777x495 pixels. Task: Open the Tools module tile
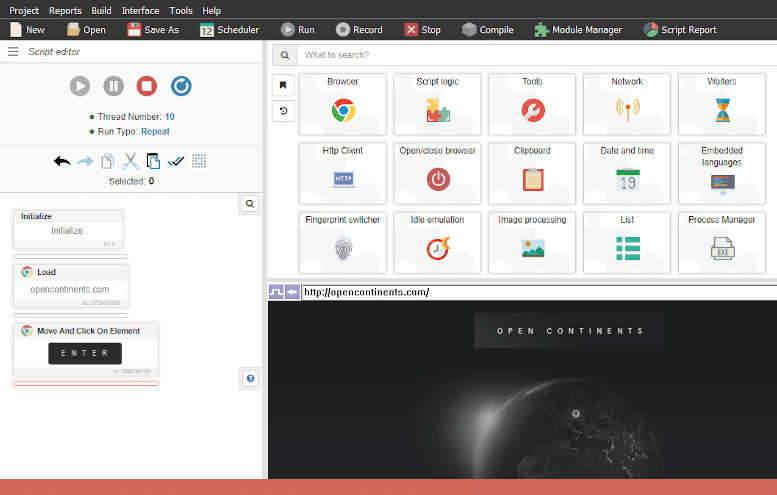pos(532,104)
